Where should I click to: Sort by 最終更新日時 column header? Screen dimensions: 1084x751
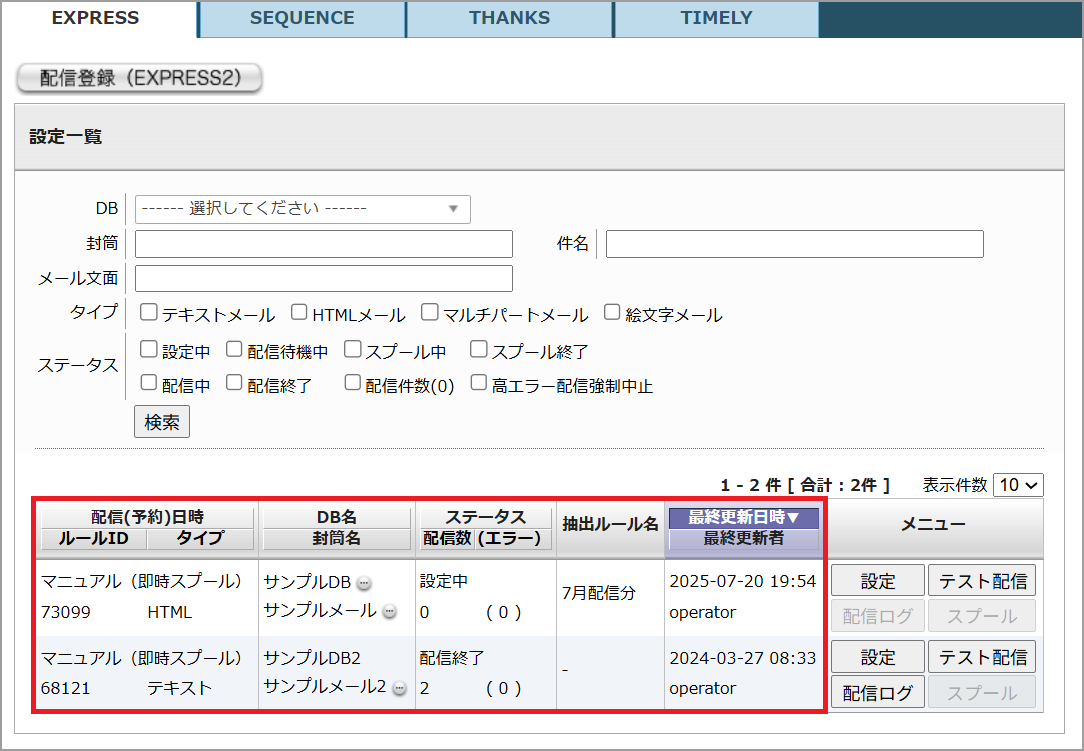point(744,517)
